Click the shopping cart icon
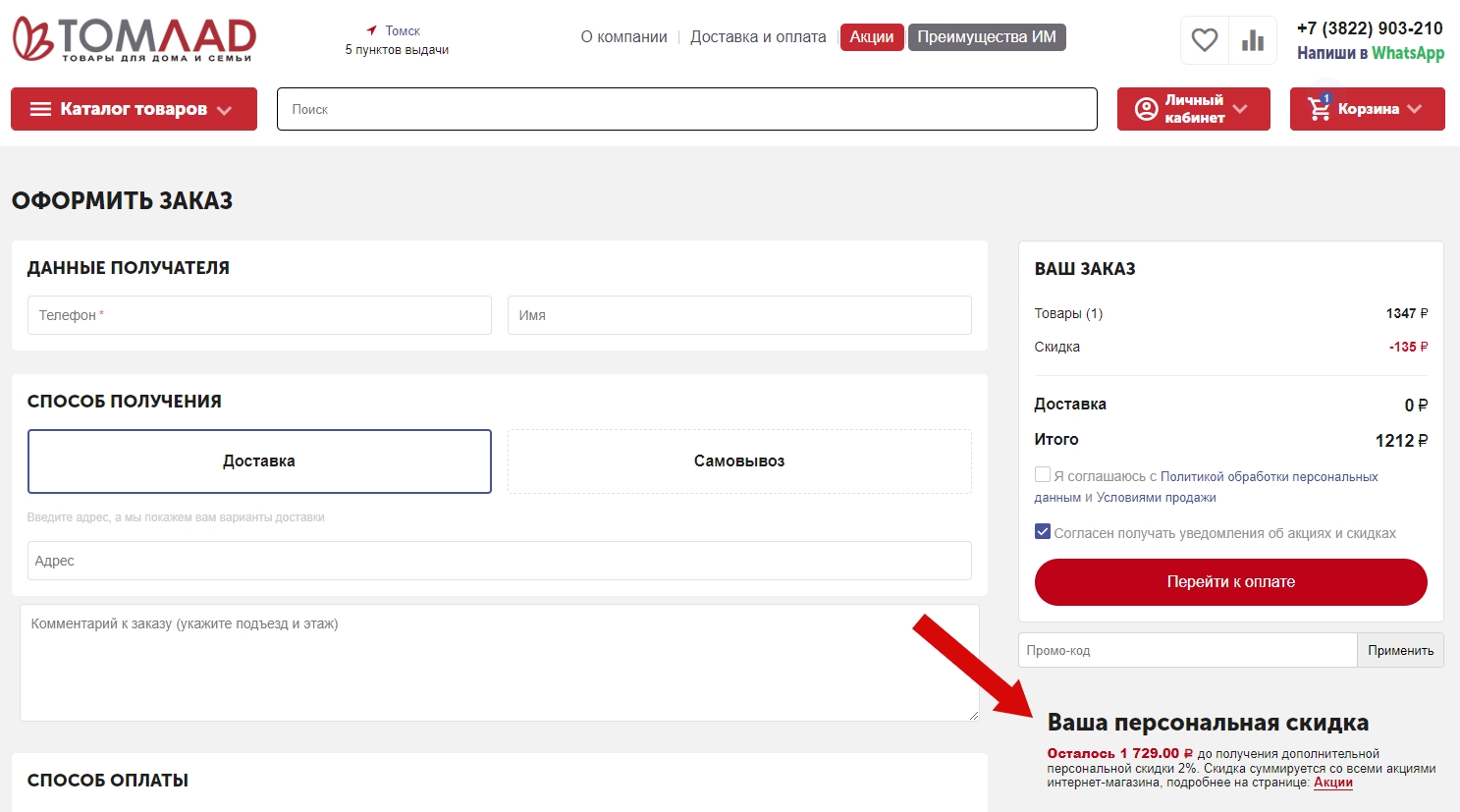 tap(1319, 109)
